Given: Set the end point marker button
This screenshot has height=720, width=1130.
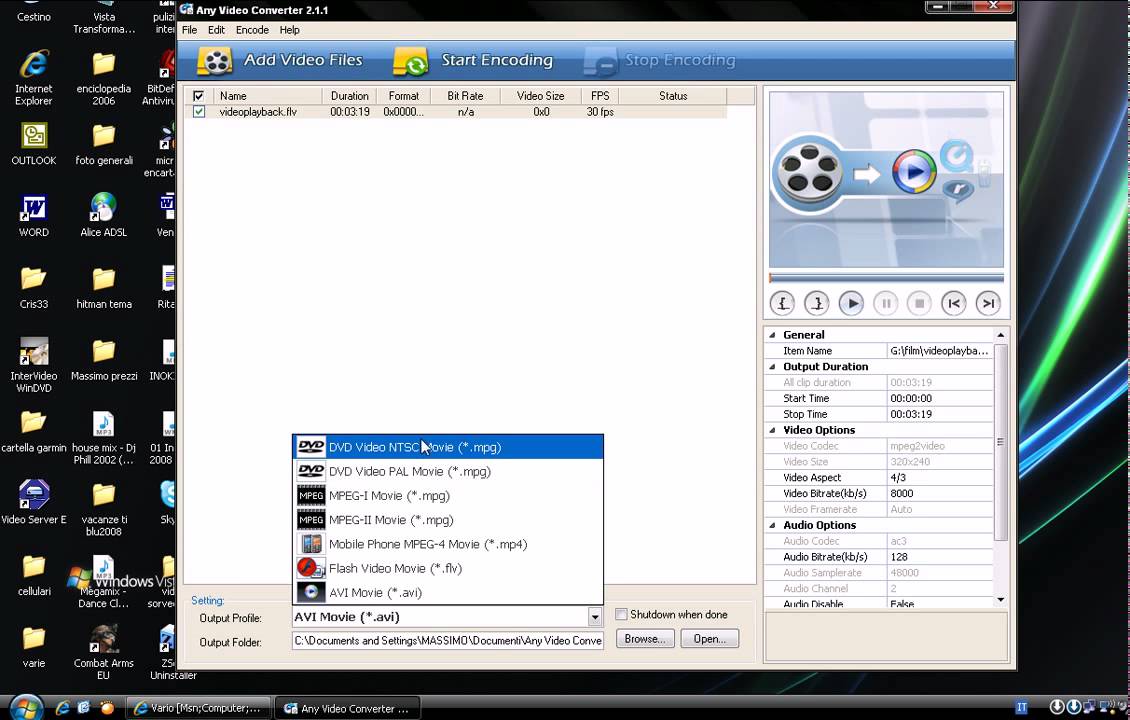Looking at the screenshot, I should click(x=817, y=303).
